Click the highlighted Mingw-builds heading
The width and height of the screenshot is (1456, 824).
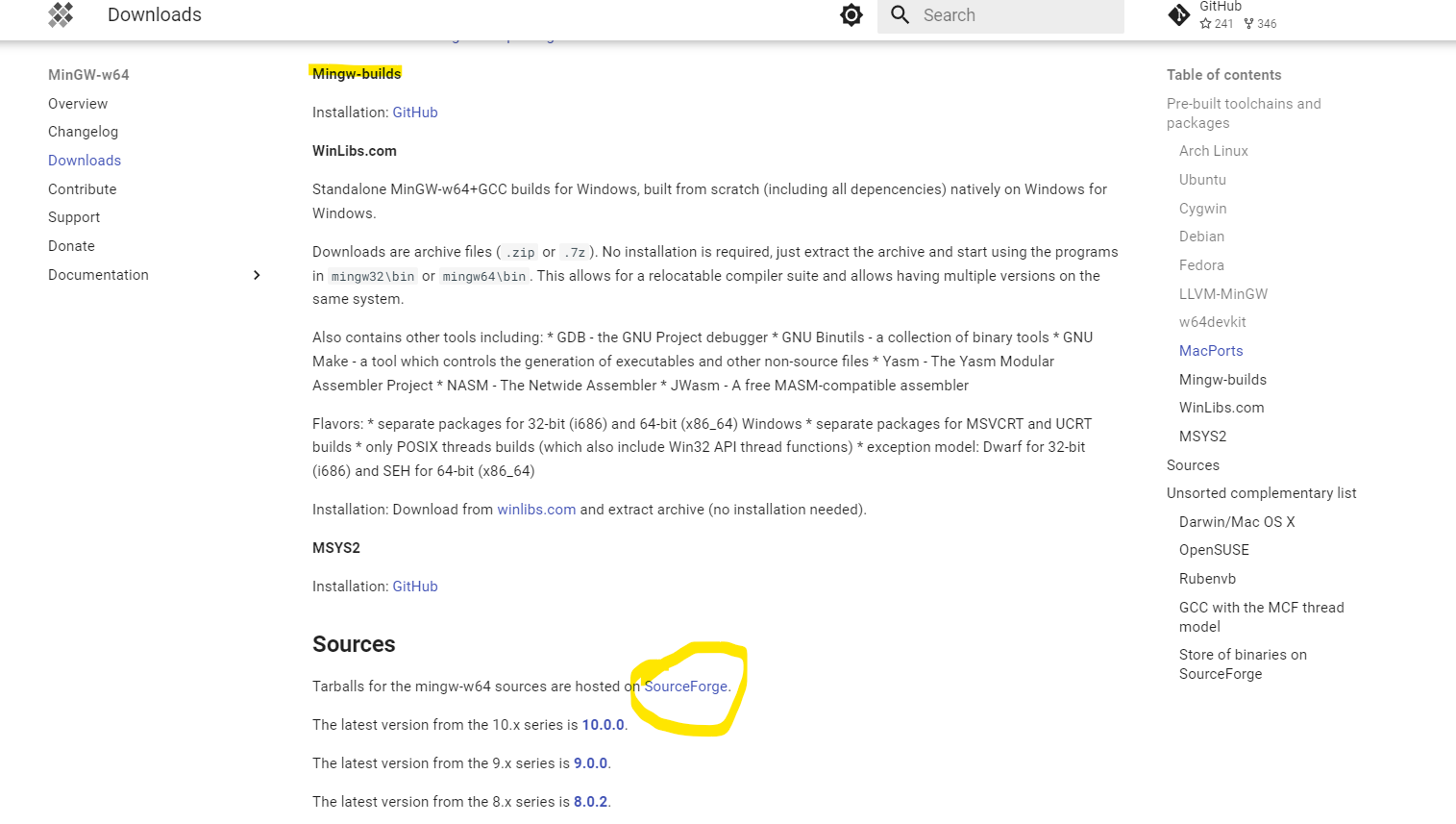point(357,74)
